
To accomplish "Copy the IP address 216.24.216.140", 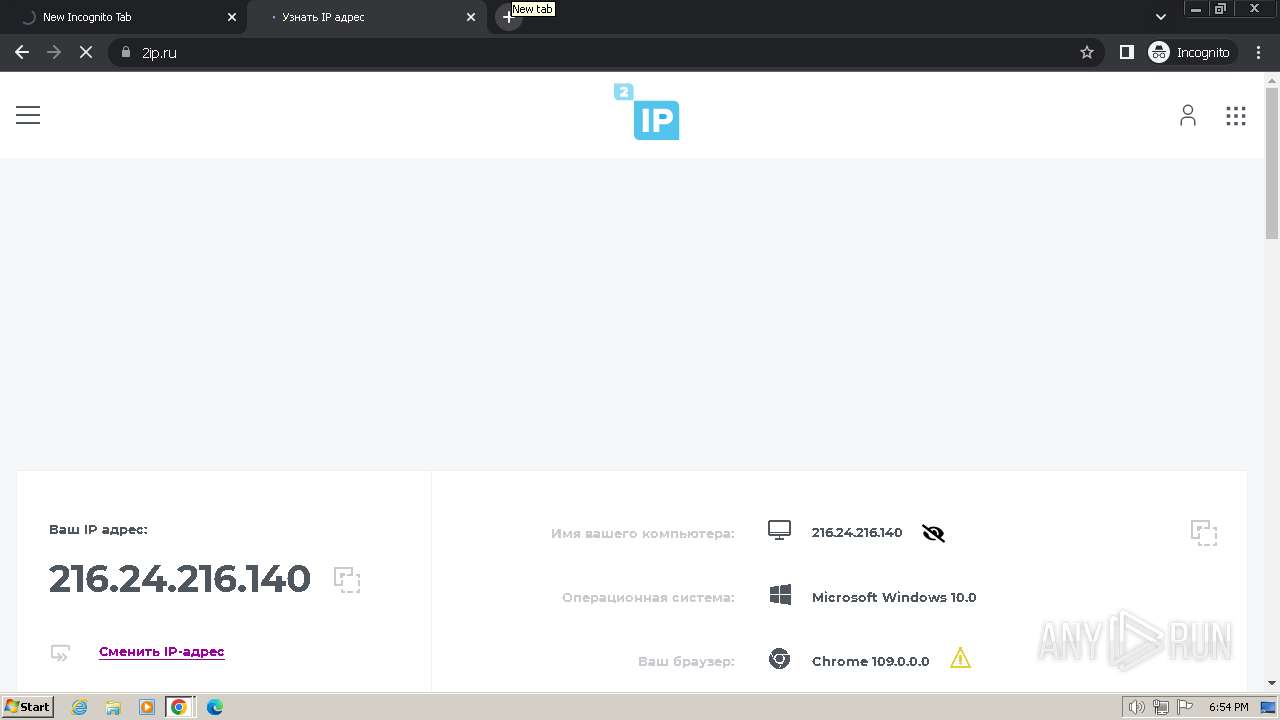I will pos(347,580).
